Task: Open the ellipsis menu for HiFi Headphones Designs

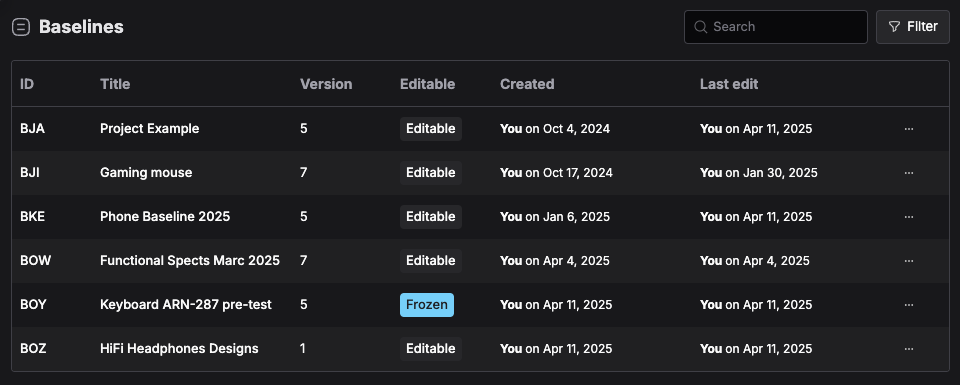Action: coord(909,349)
